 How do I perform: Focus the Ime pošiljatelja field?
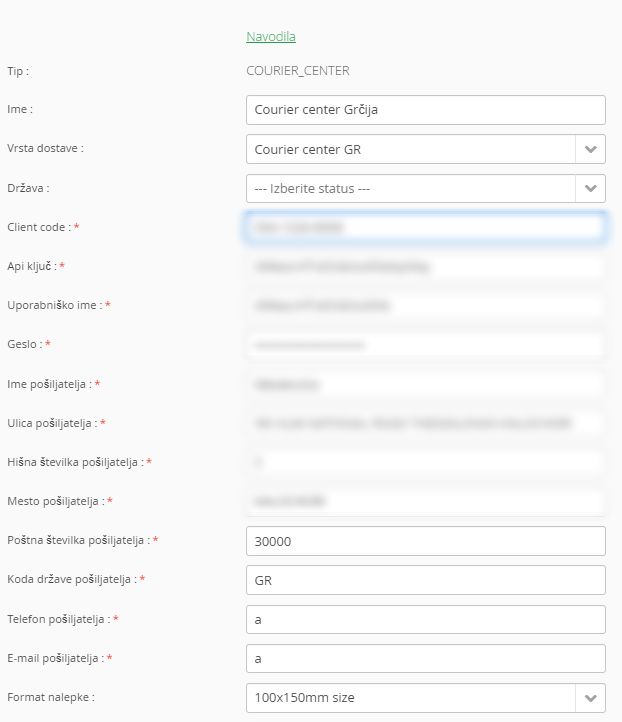pyautogui.click(x=425, y=384)
